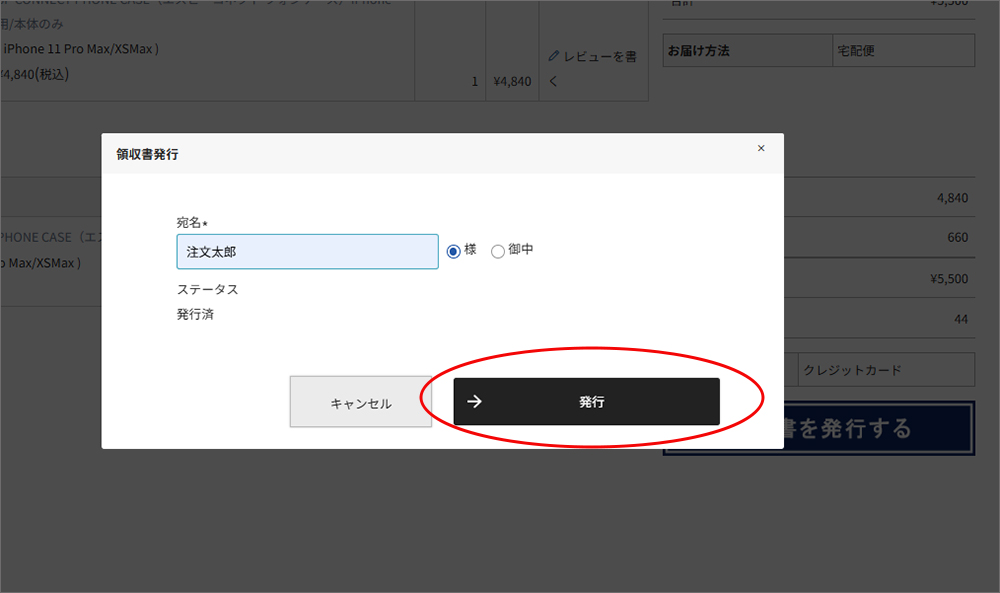Viewport: 1000px width, 593px height.
Task: Click the 領収書を発行する button in the background page
Action: click(x=878, y=428)
